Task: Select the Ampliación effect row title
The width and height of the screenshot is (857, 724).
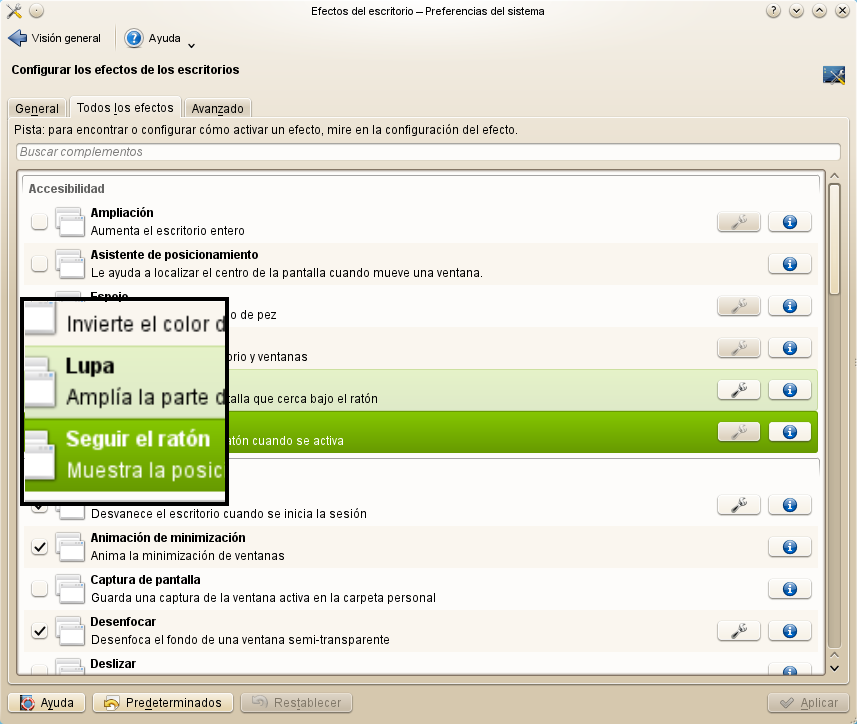Action: coord(122,213)
